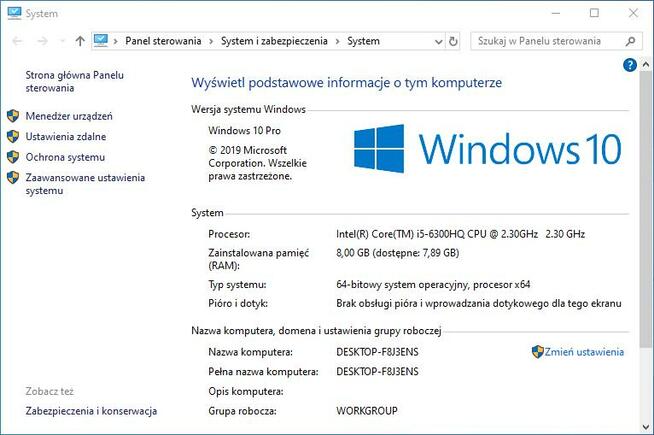The height and width of the screenshot is (435, 654).
Task: Open address bar history dropdown
Action: [x=438, y=41]
